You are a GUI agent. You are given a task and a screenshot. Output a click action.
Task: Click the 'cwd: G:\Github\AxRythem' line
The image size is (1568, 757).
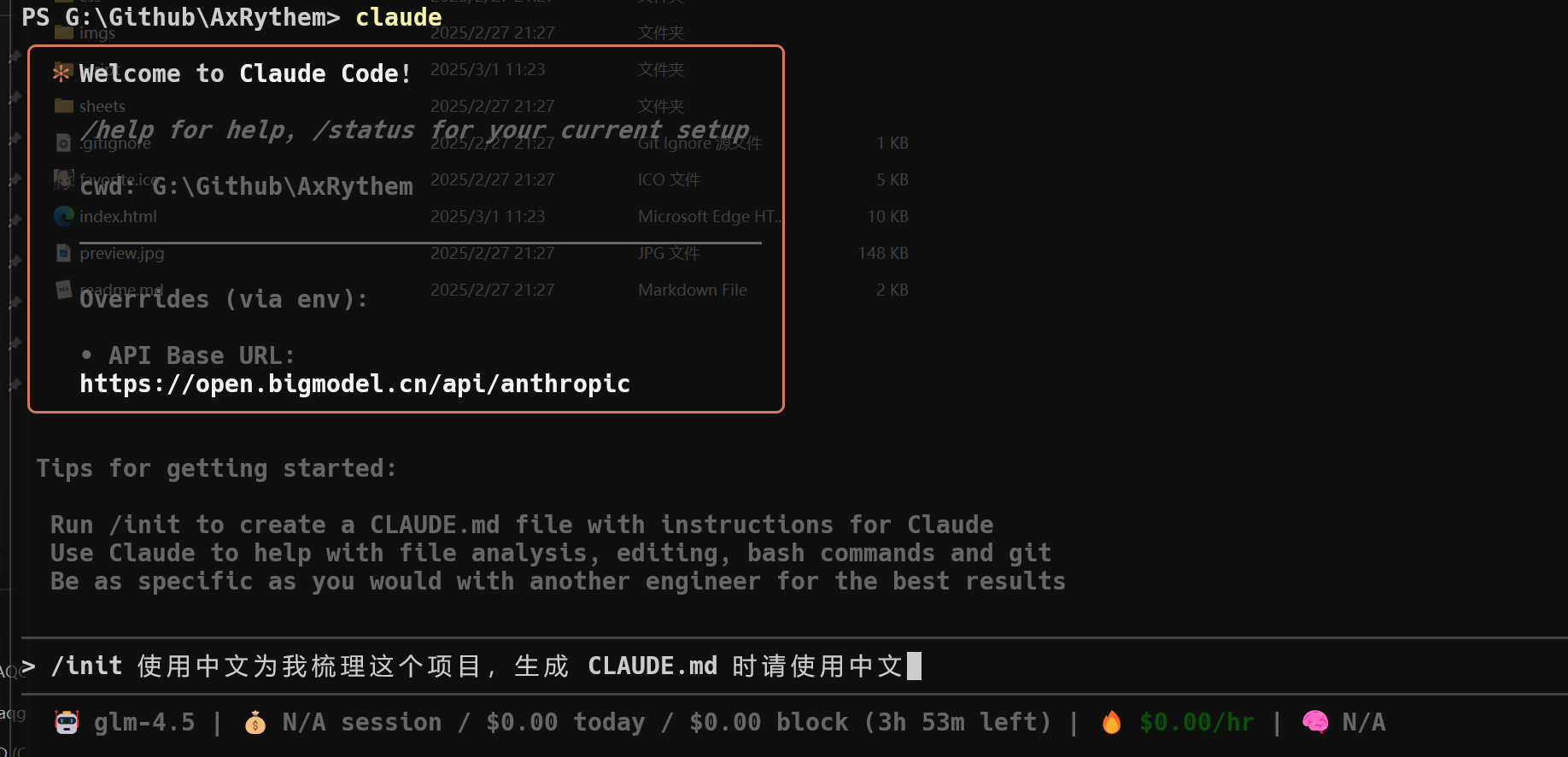point(246,186)
